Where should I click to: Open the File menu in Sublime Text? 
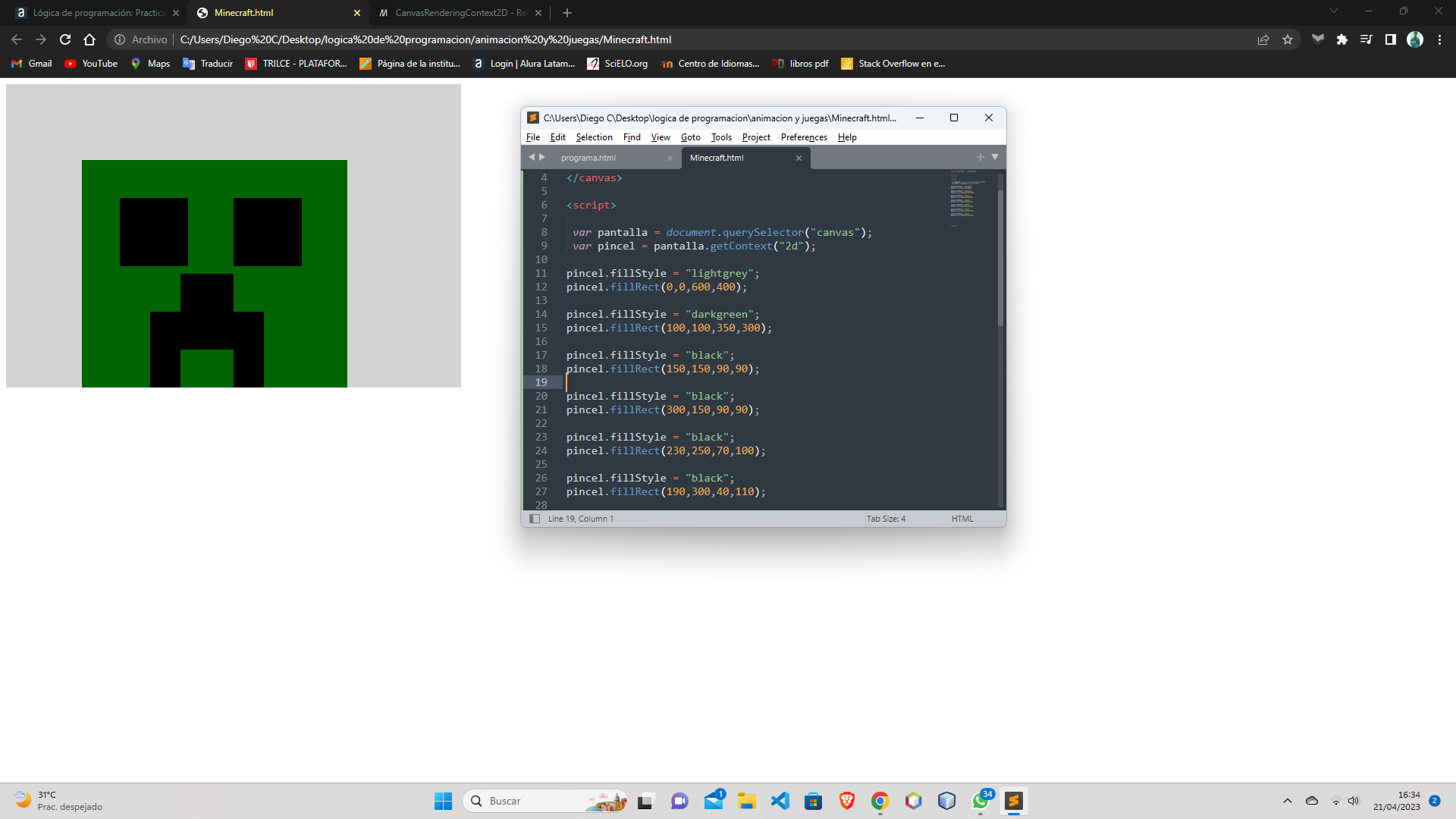533,137
